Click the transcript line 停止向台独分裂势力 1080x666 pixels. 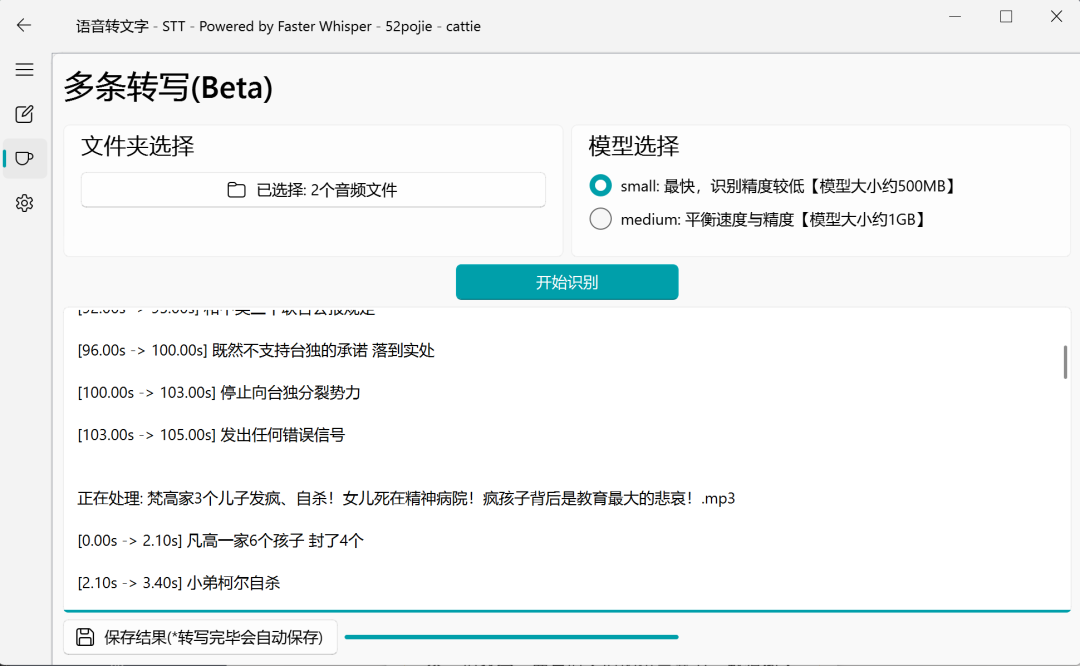point(219,393)
